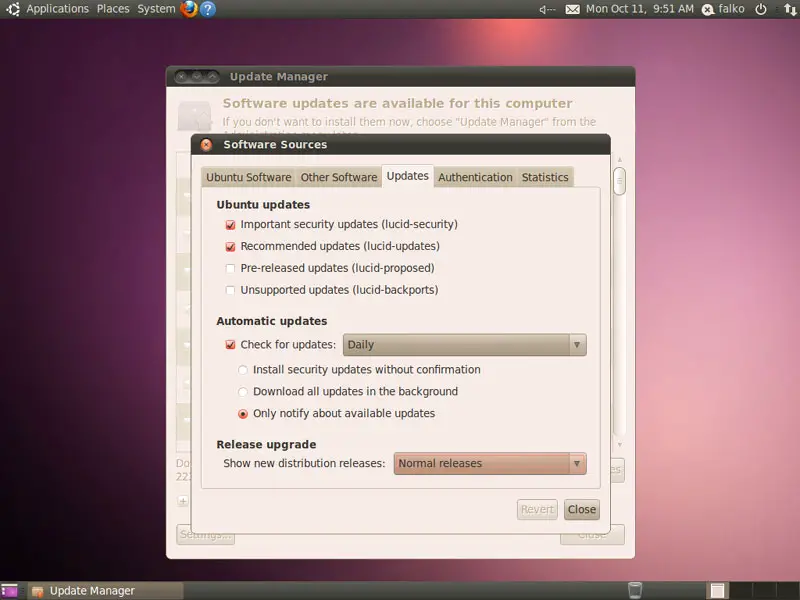Open the System menu
This screenshot has width=800, height=600.
tap(156, 9)
